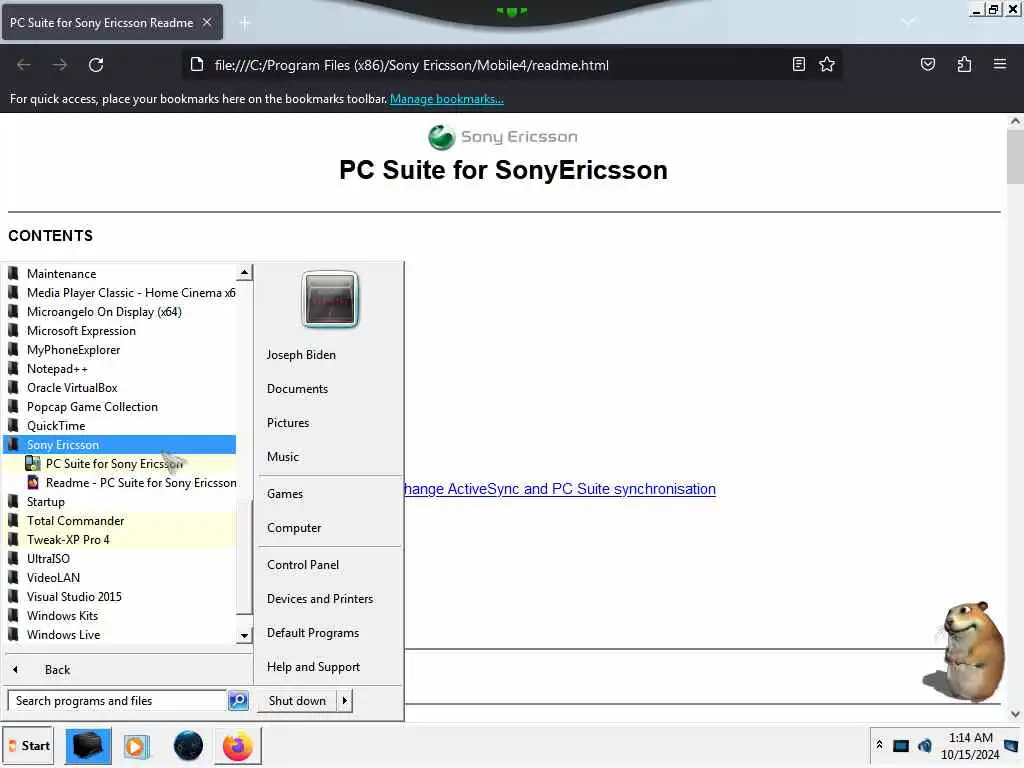Click the Start menu search magnifier icon
Screen dimensions: 1024x768
pos(238,700)
